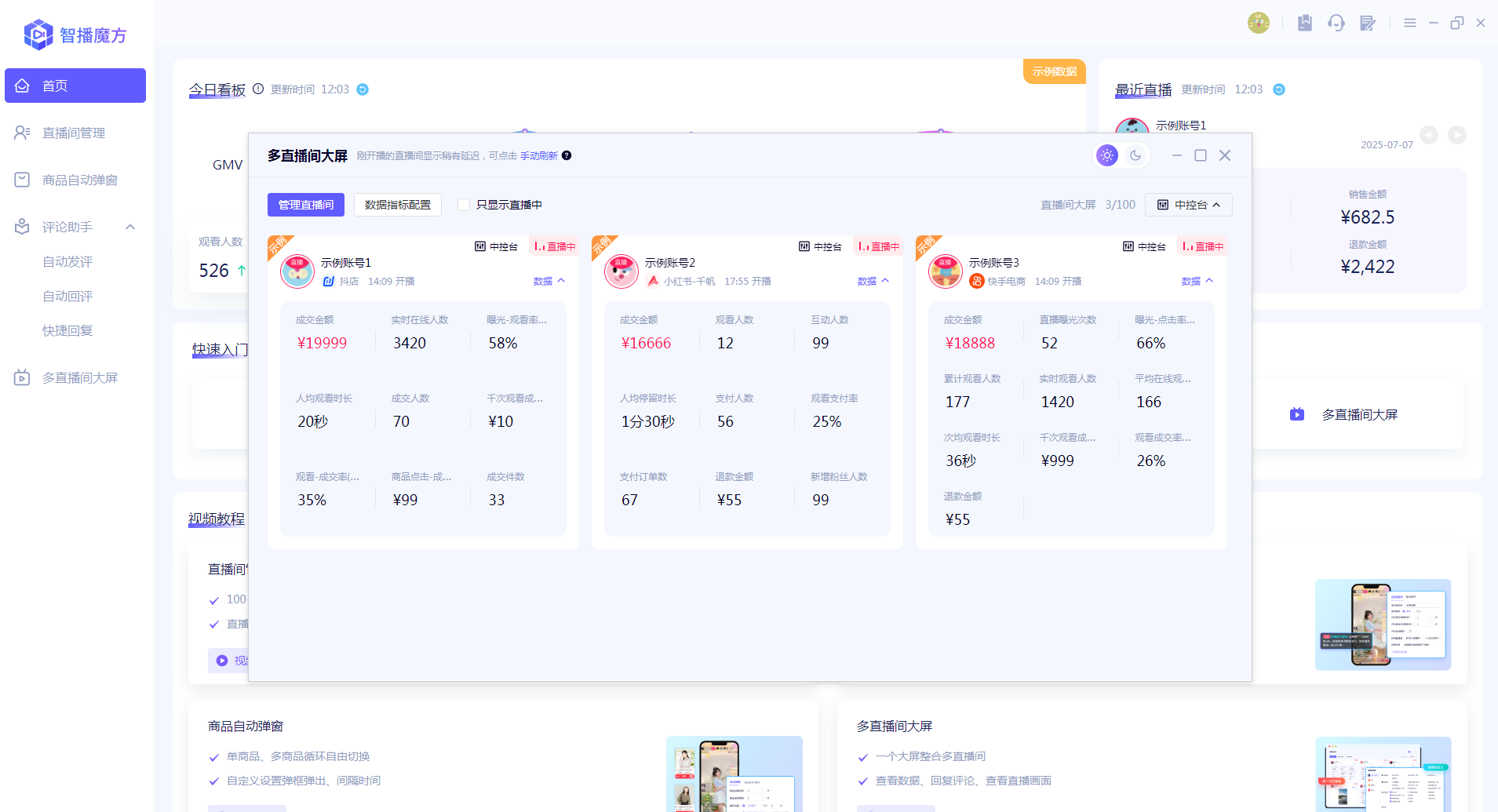The image size is (1498, 812).
Task: Collapse 数据 panel for 示例账号1
Action: pyautogui.click(x=549, y=281)
